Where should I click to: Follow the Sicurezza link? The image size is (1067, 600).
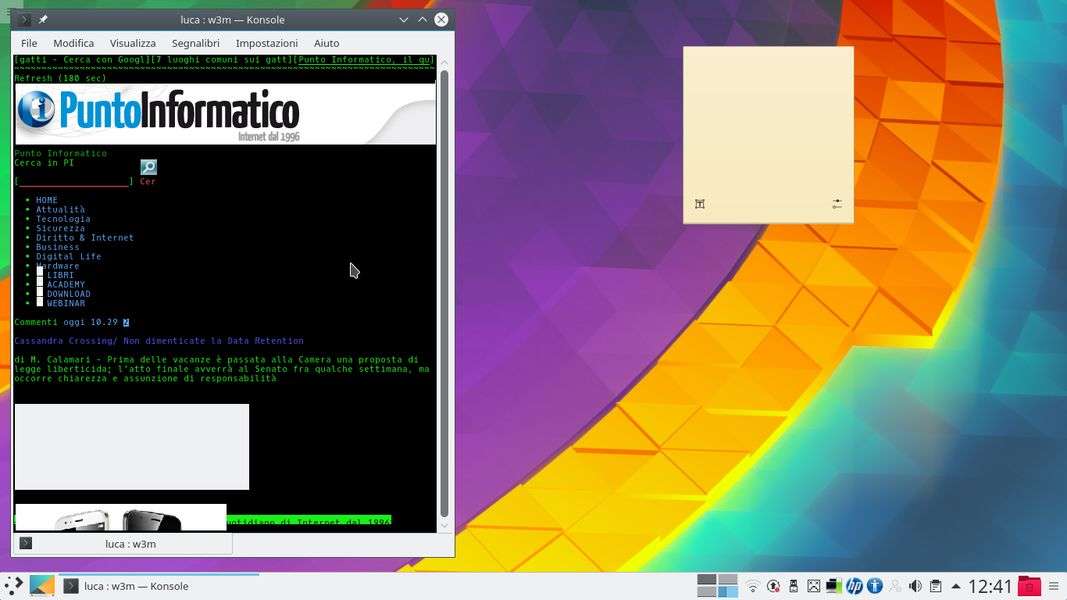pyautogui.click(x=60, y=228)
